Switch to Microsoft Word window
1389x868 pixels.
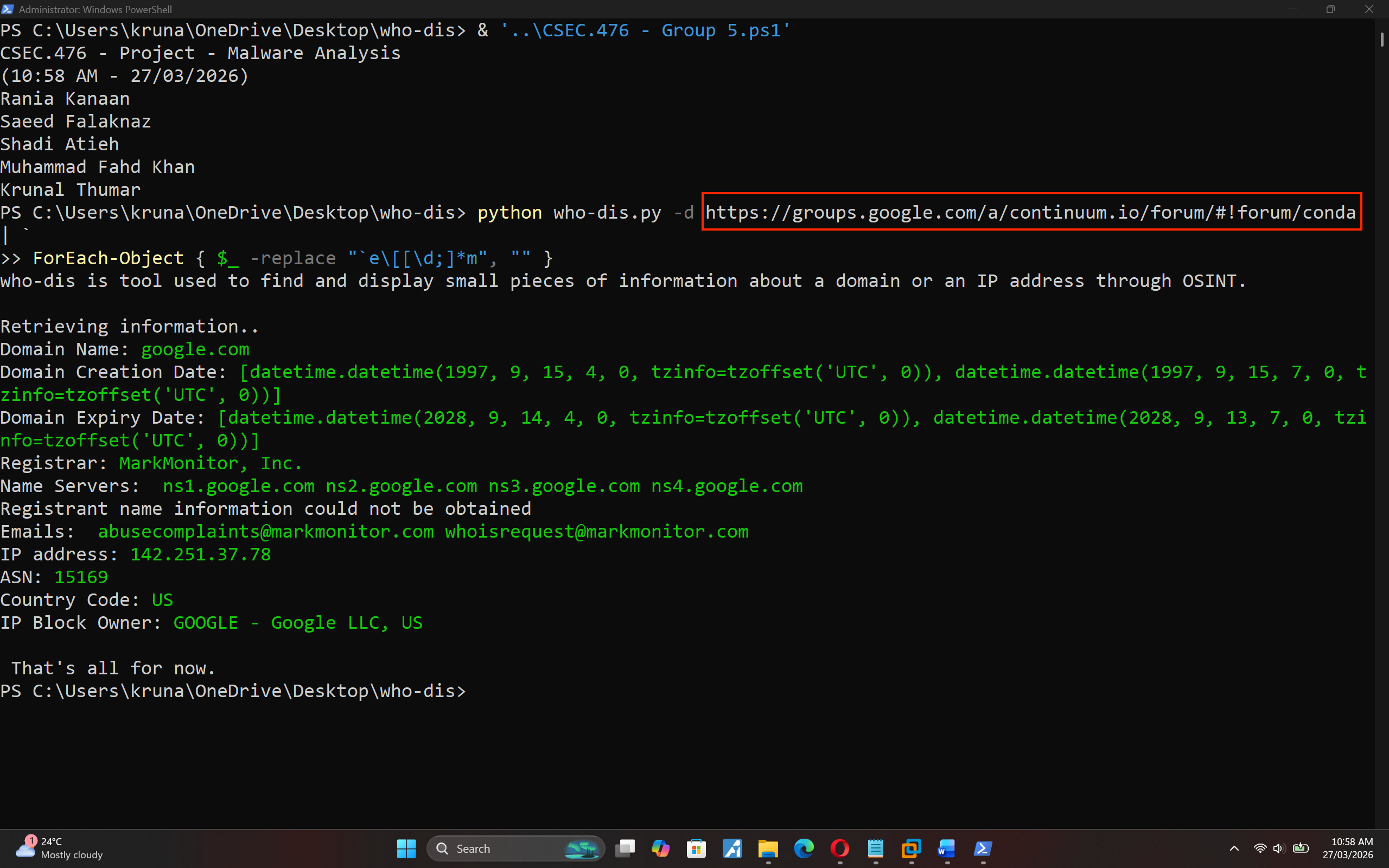[x=946, y=848]
